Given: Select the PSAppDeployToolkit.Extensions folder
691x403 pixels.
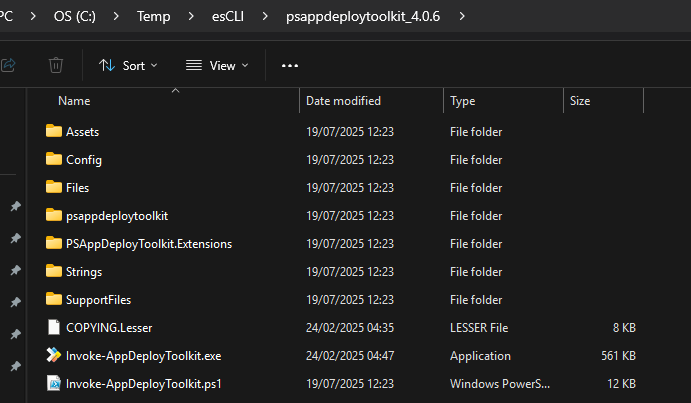Looking at the screenshot, I should coord(149,243).
